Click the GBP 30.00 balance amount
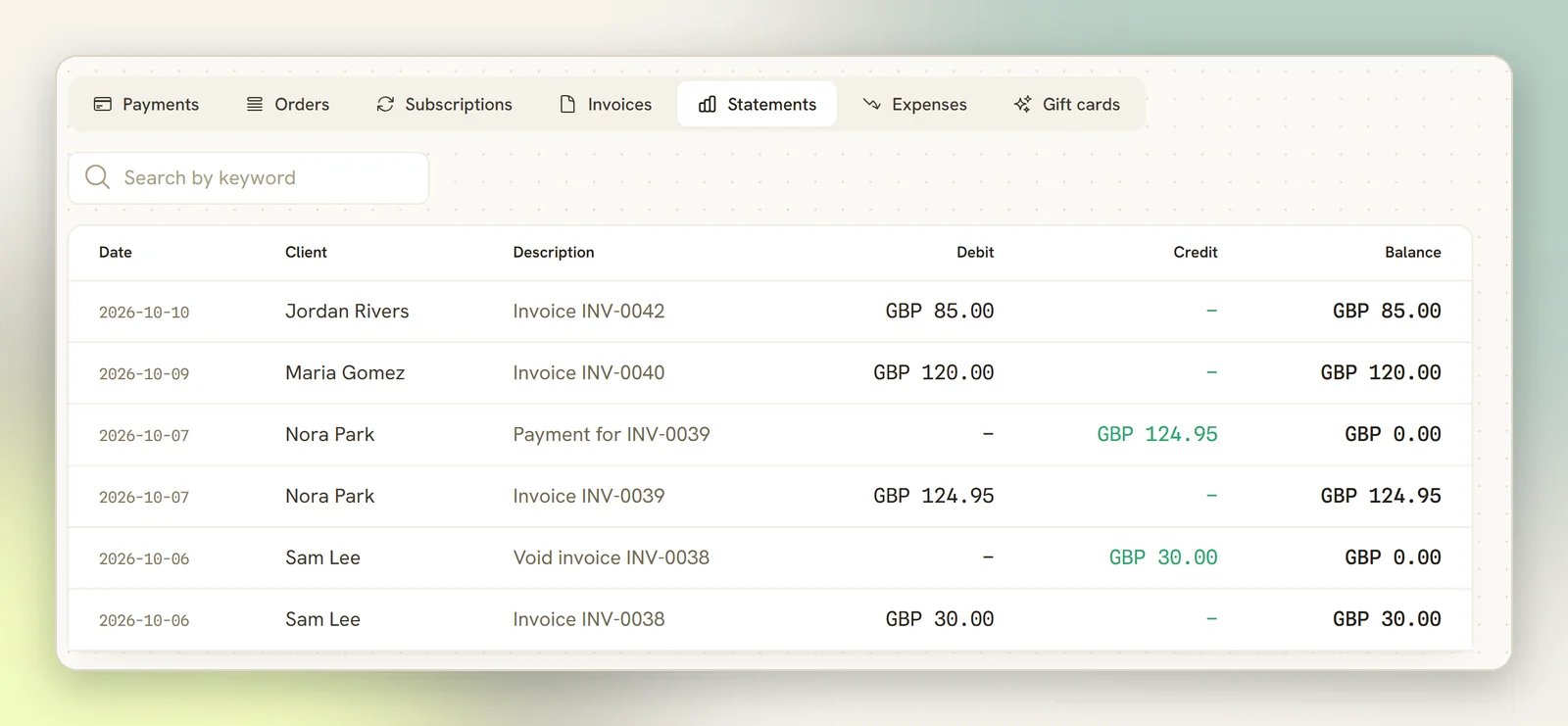 click(x=1387, y=619)
